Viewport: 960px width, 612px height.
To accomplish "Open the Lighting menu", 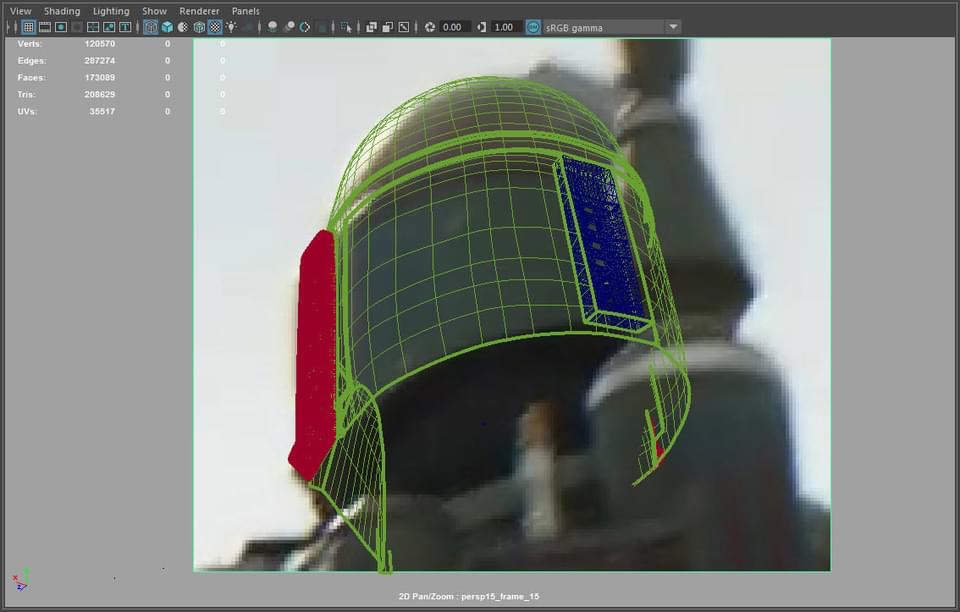I will pyautogui.click(x=111, y=11).
